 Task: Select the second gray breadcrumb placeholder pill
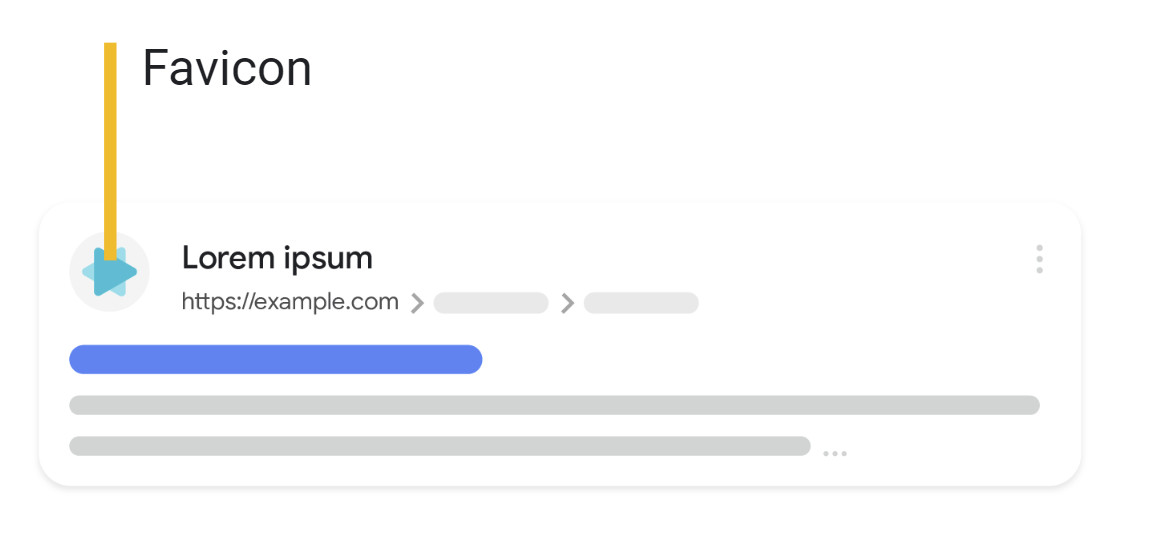(641, 303)
